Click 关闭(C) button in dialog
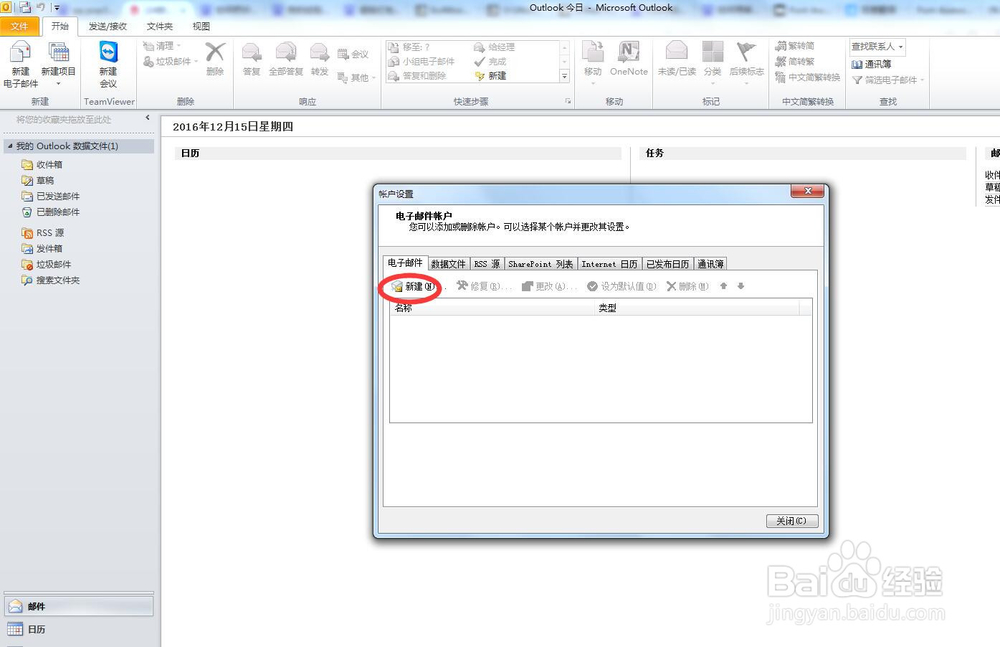 pyautogui.click(x=791, y=521)
